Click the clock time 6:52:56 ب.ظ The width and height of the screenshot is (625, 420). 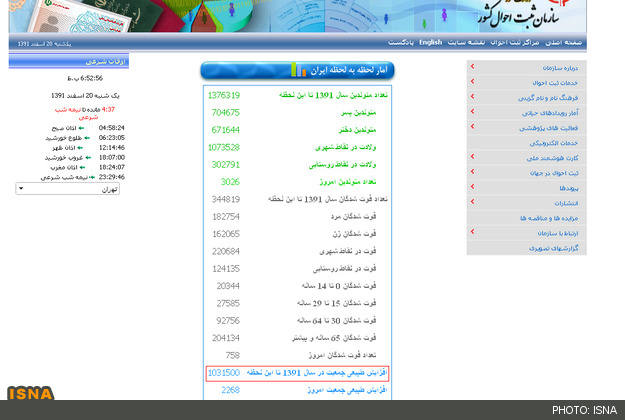[x=85, y=78]
